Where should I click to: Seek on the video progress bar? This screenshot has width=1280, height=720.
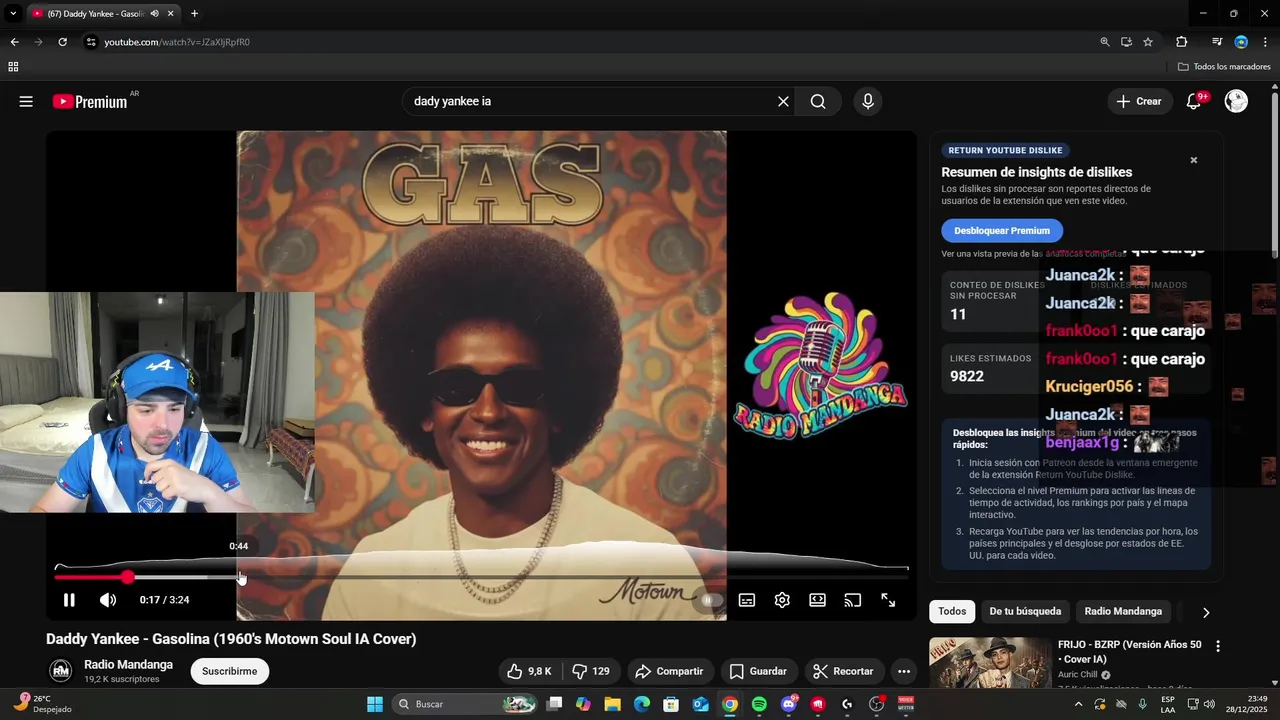(x=481, y=577)
